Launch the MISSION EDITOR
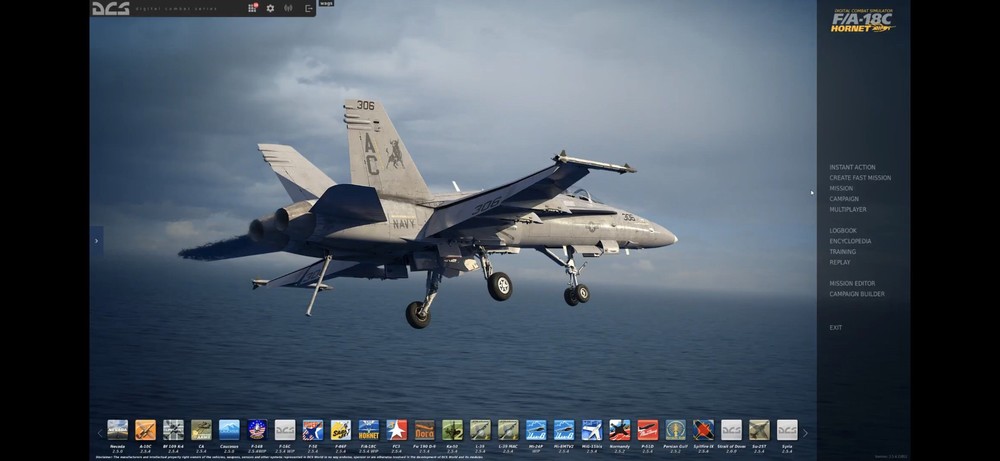The image size is (1000, 461). (x=852, y=283)
